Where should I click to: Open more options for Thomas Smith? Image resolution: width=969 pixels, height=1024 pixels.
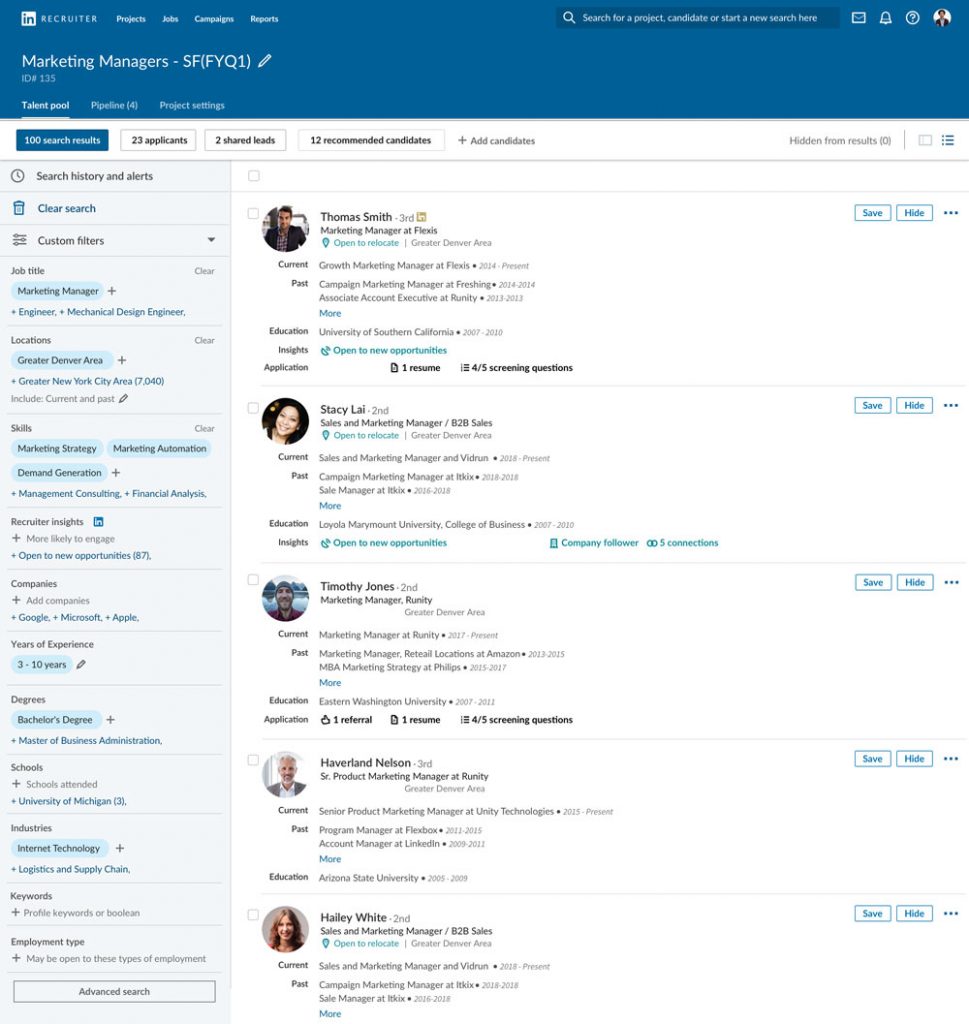(950, 213)
